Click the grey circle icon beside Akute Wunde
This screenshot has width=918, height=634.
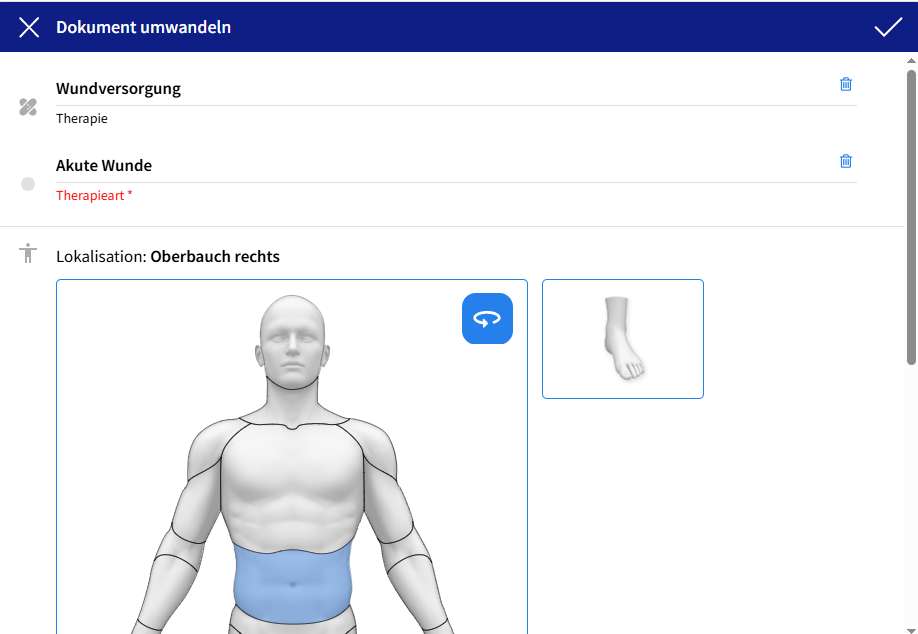(x=28, y=184)
